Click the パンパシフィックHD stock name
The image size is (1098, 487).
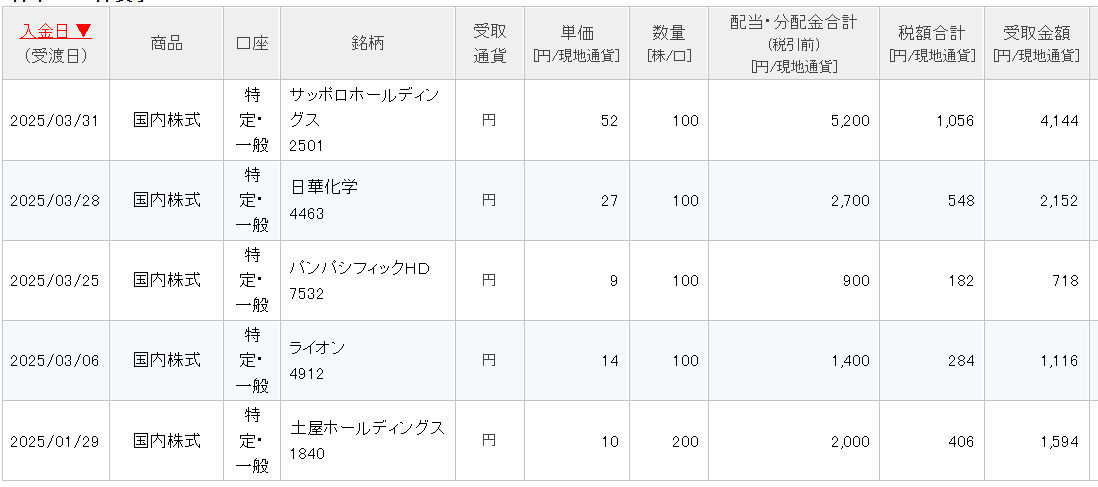click(x=358, y=267)
